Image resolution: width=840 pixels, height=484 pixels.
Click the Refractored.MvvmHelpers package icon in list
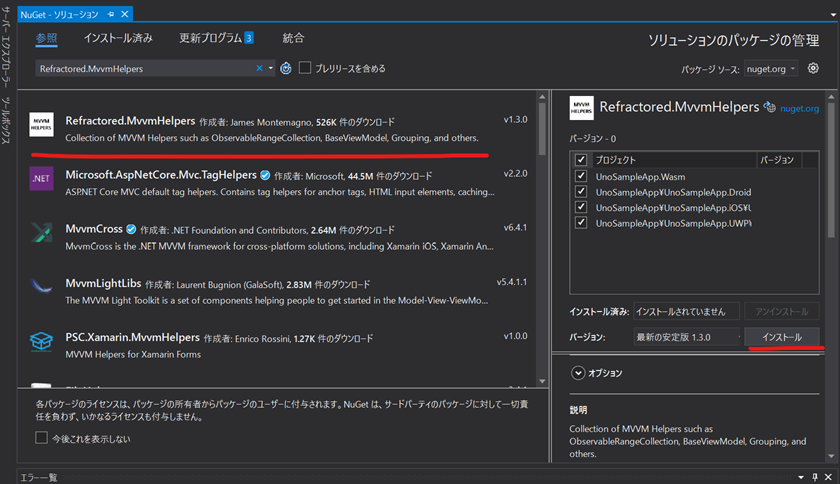coord(41,124)
